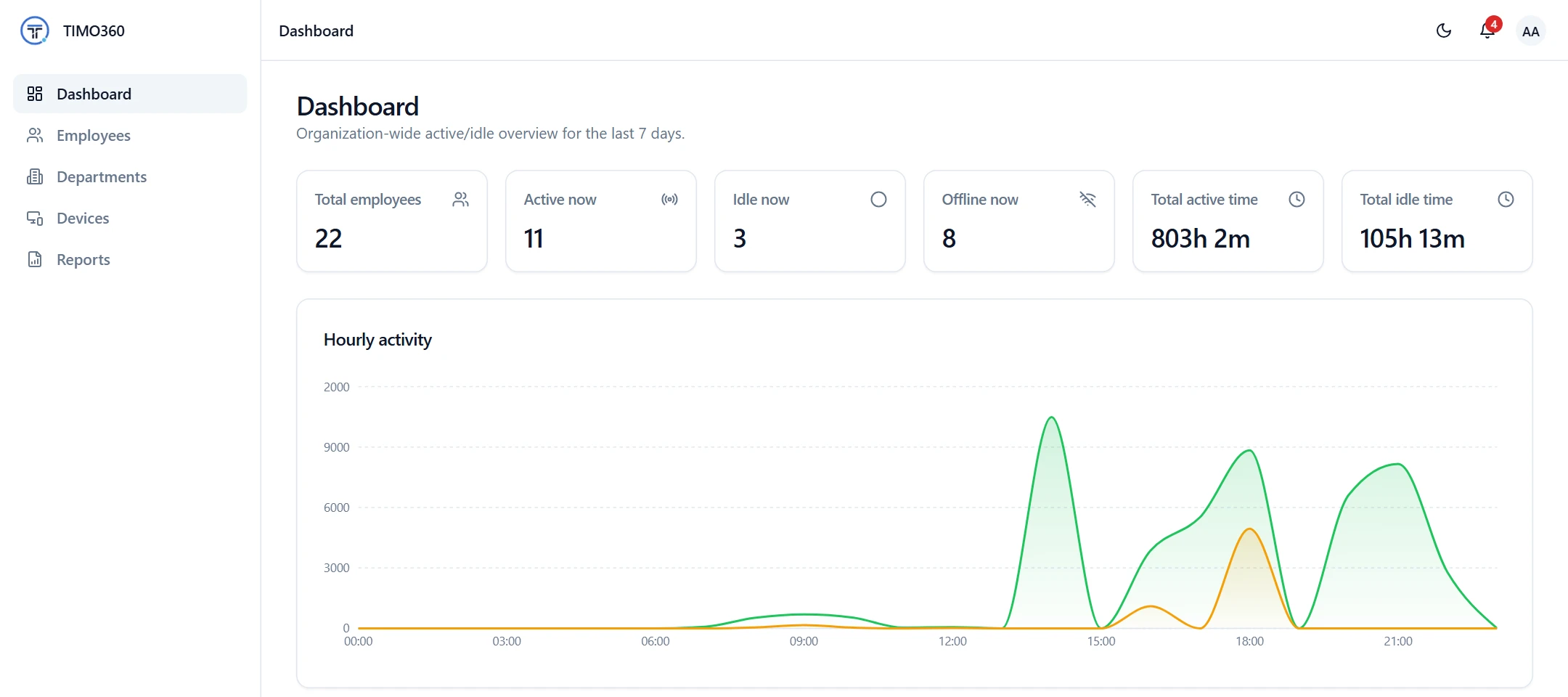Screen dimensions: 1568x697
Task: Click the Dashboard title in the top header bar
Action: 317,30
